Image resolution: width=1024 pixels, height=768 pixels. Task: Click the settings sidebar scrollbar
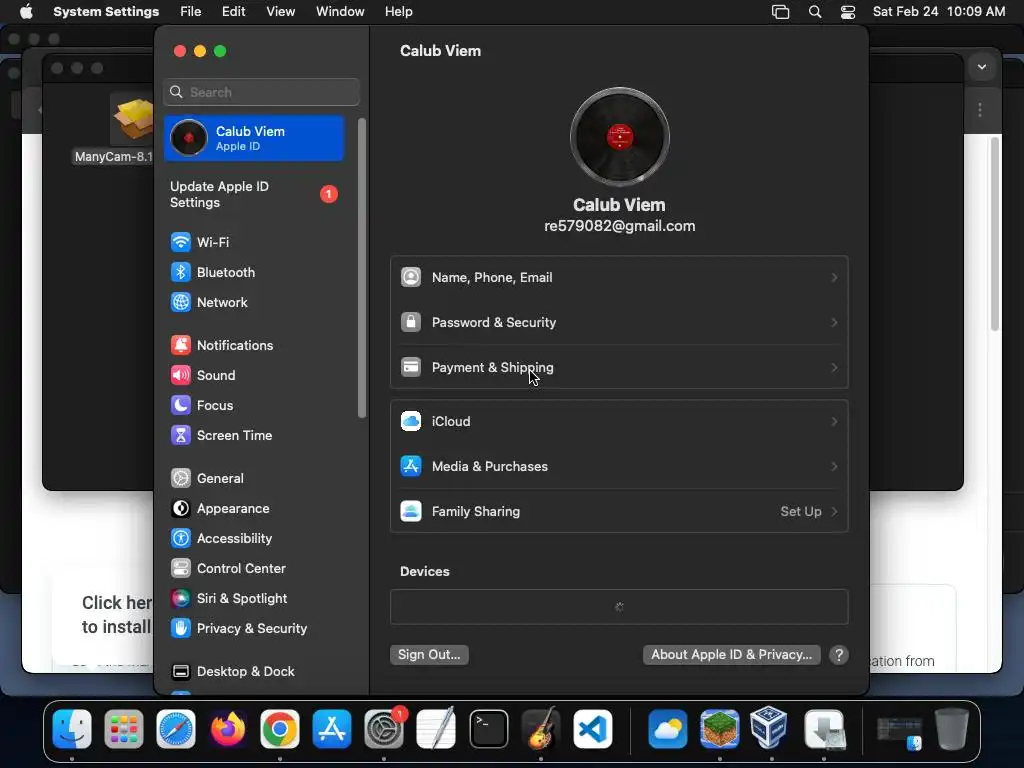point(362,268)
